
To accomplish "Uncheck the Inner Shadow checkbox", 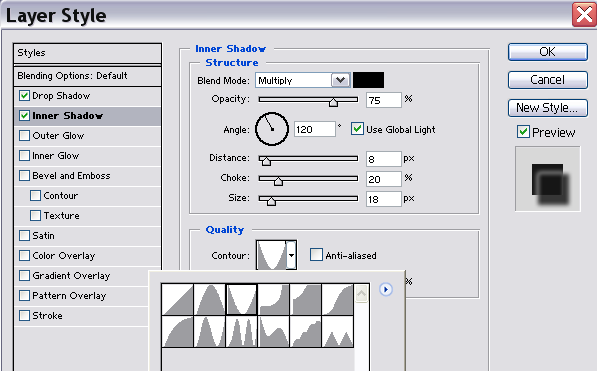I will (x=24, y=115).
